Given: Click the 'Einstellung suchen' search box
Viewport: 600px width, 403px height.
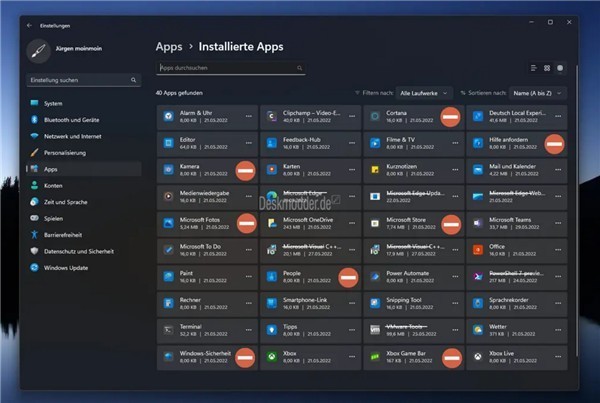Looking at the screenshot, I should click(x=80, y=79).
